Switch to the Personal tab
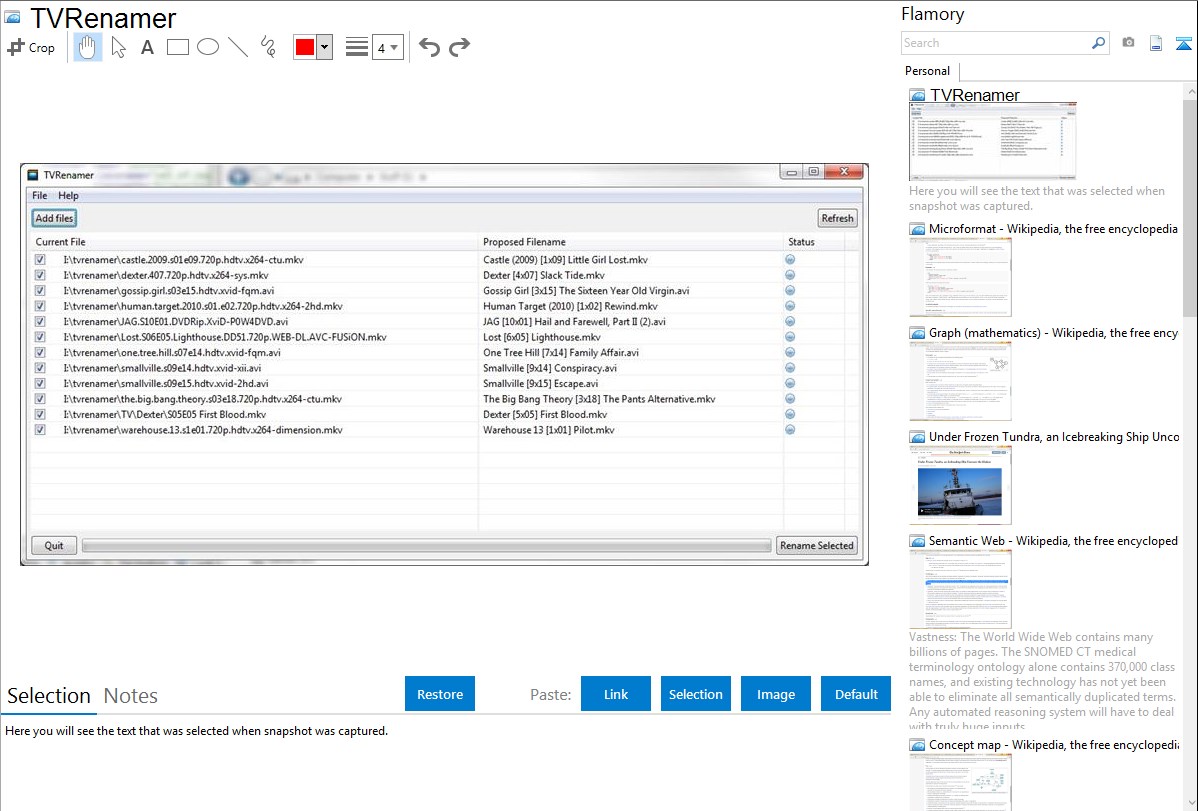Image resolution: width=1198 pixels, height=811 pixels. pyautogui.click(x=928, y=70)
